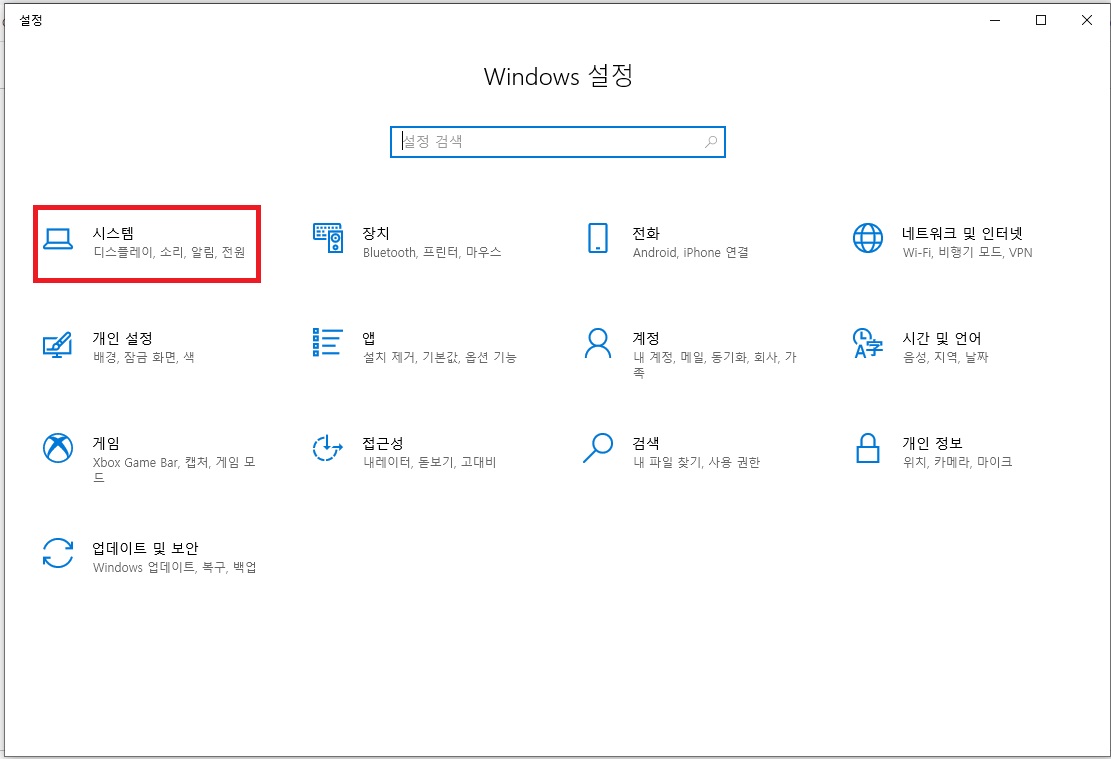Open 시간 및 언어 clock icon
This screenshot has height=759, width=1111.
point(868,343)
